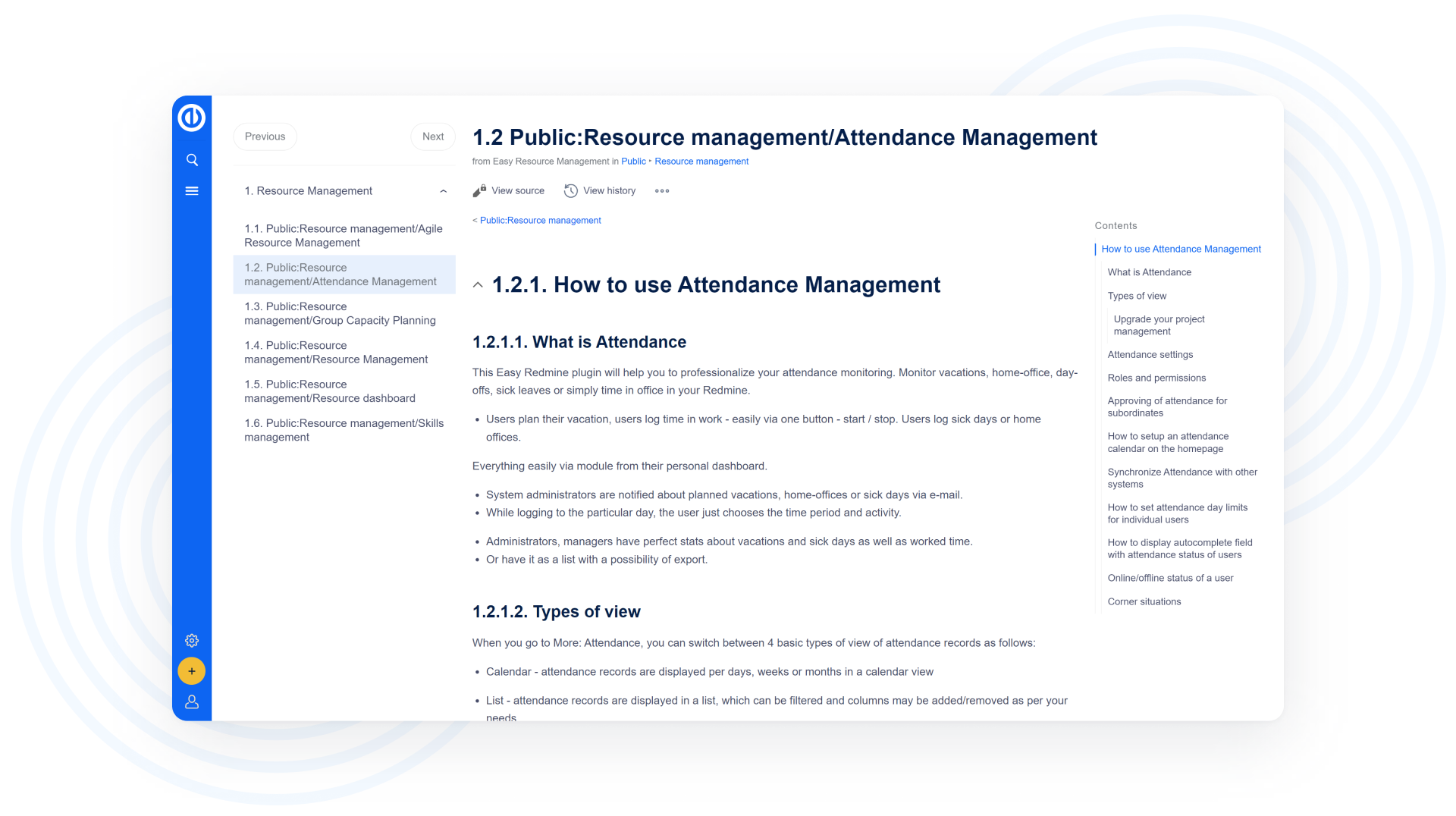This screenshot has width=1456, height=816.
Task: Open settings via the gear icon
Action: (192, 641)
